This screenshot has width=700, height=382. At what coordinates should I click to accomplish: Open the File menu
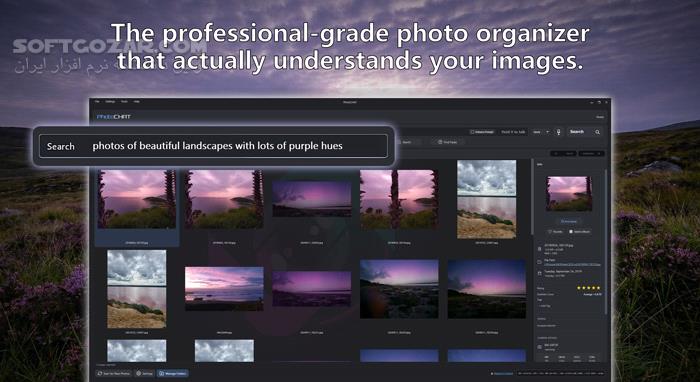coord(97,102)
